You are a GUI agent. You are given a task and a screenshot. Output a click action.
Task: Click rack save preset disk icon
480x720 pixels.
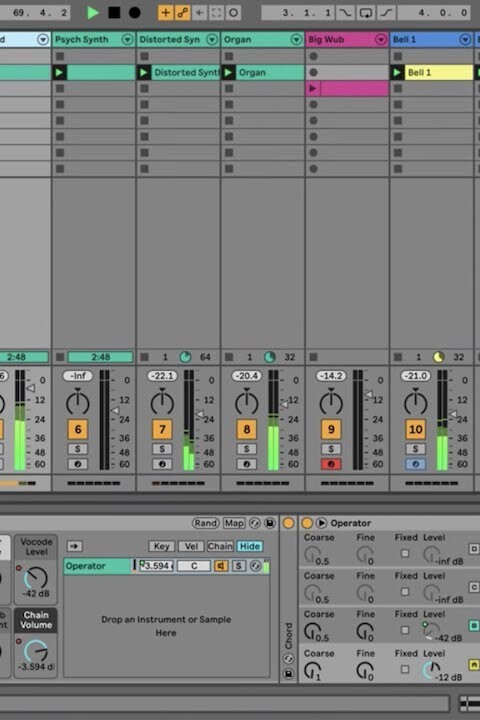pos(270,523)
